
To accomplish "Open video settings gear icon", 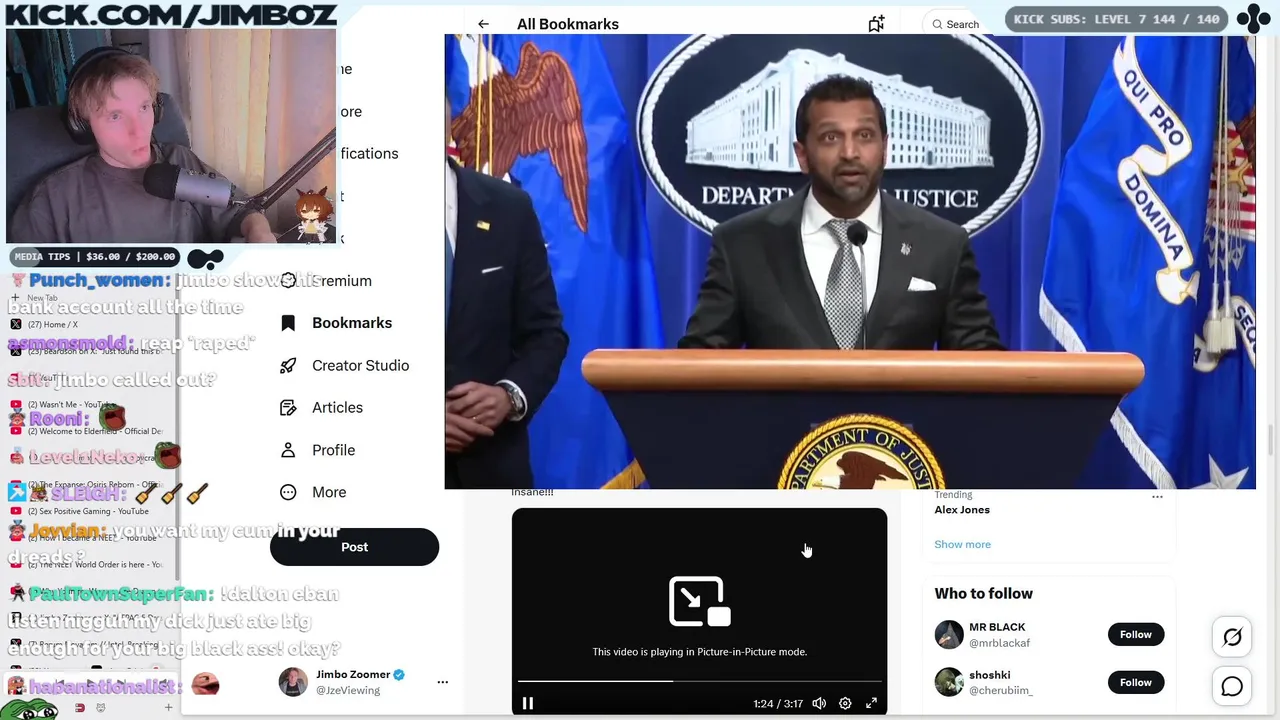I will (845, 703).
